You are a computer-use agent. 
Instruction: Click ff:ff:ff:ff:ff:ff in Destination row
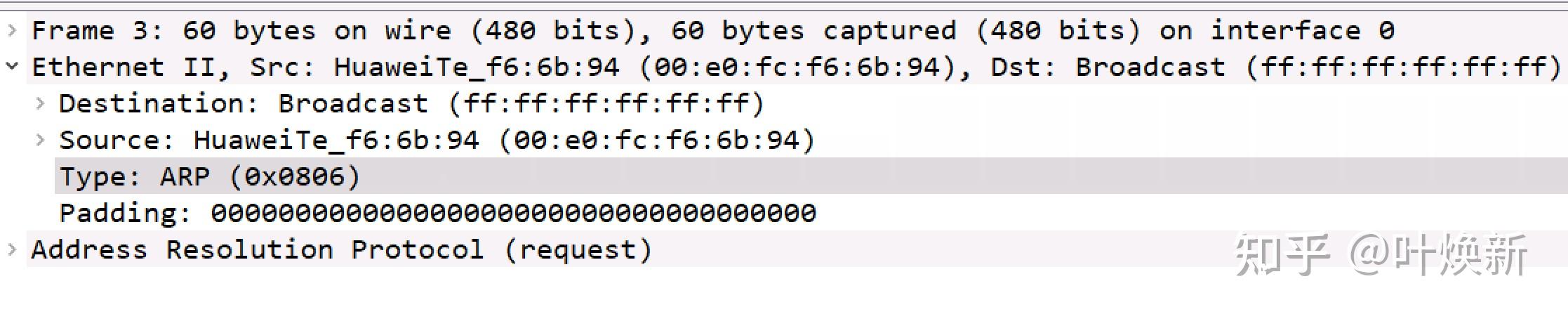tap(606, 104)
